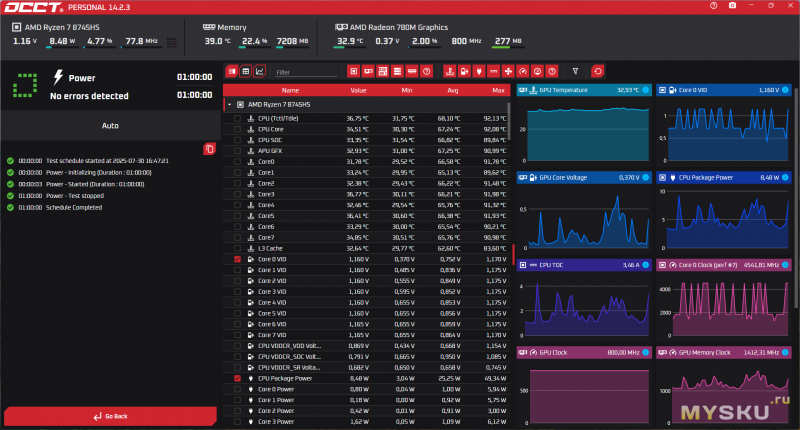
Task: Sort table by Value column
Action: click(x=358, y=90)
